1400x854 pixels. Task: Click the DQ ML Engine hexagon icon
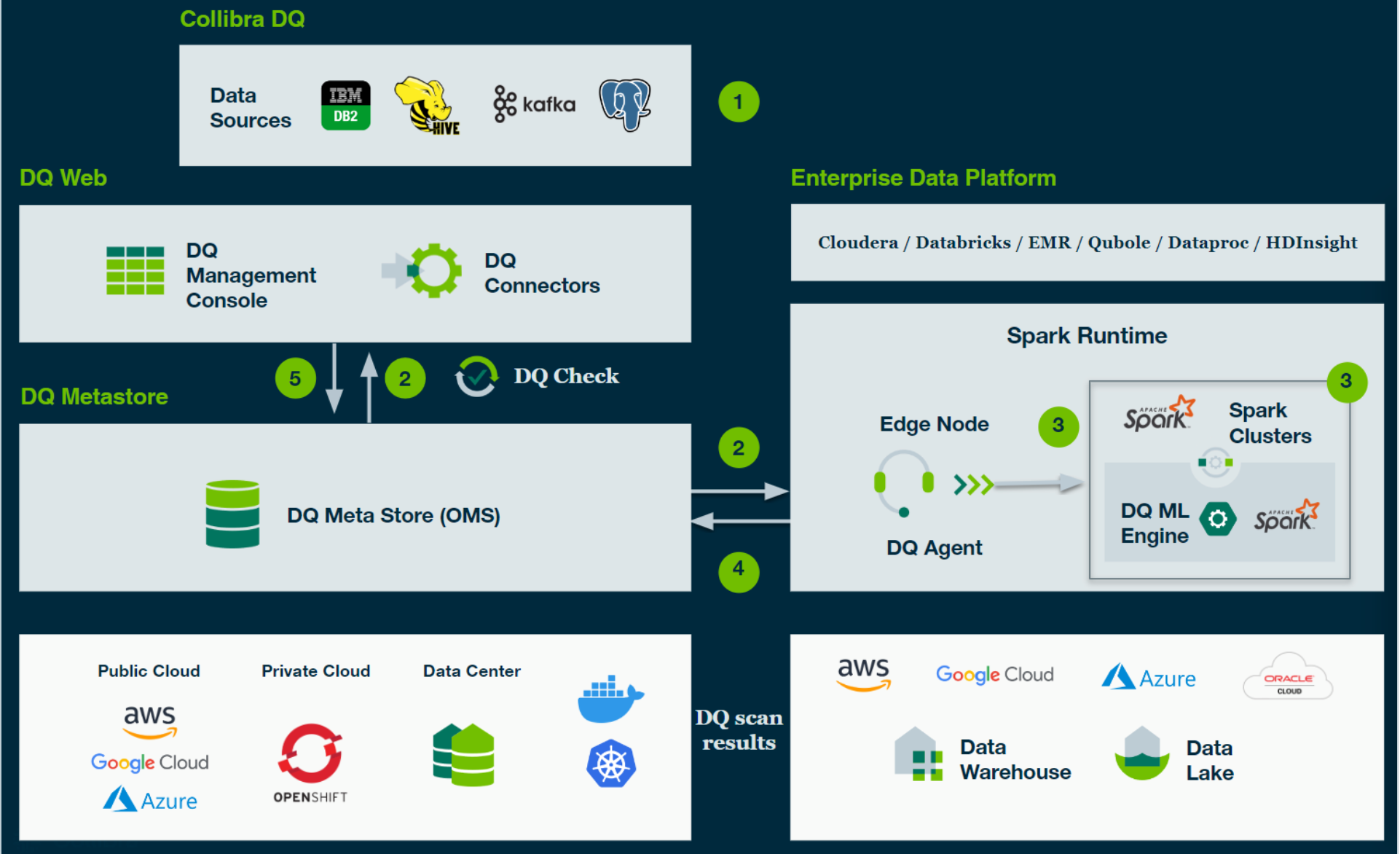[x=1217, y=520]
